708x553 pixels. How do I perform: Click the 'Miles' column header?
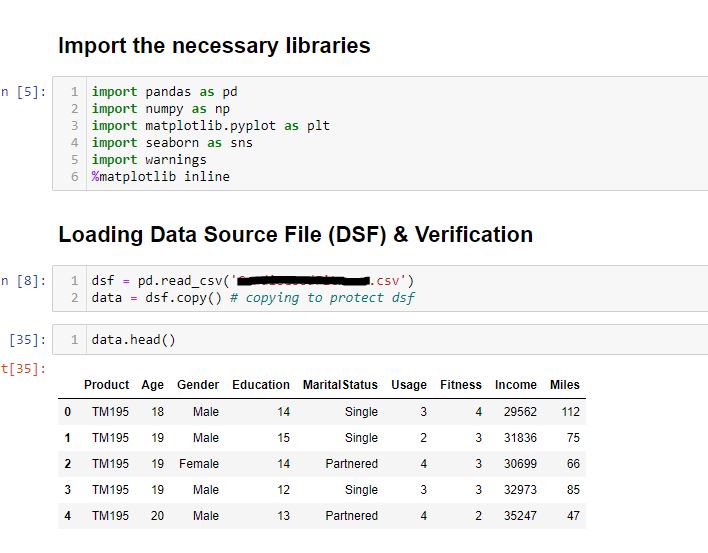click(x=564, y=385)
